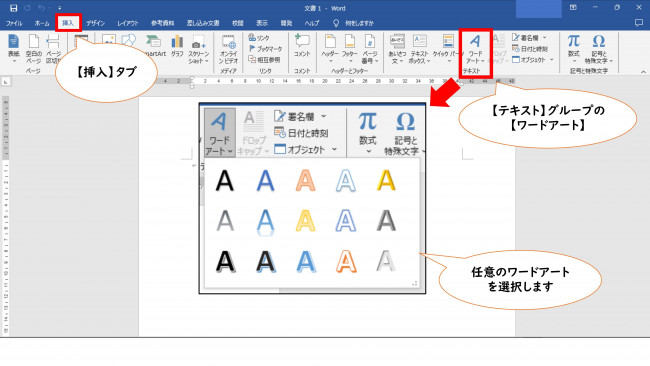
Task: Open 署名欄 dropdown in the main ribbon
Action: (529, 38)
